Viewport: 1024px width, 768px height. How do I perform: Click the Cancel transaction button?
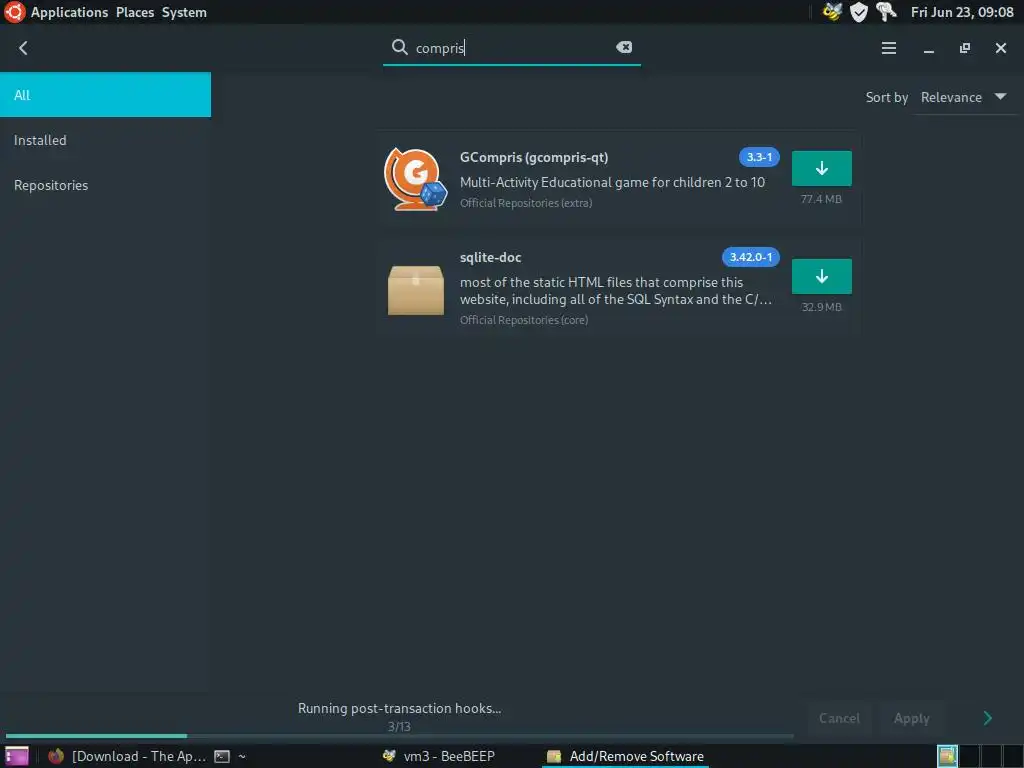[x=839, y=718]
